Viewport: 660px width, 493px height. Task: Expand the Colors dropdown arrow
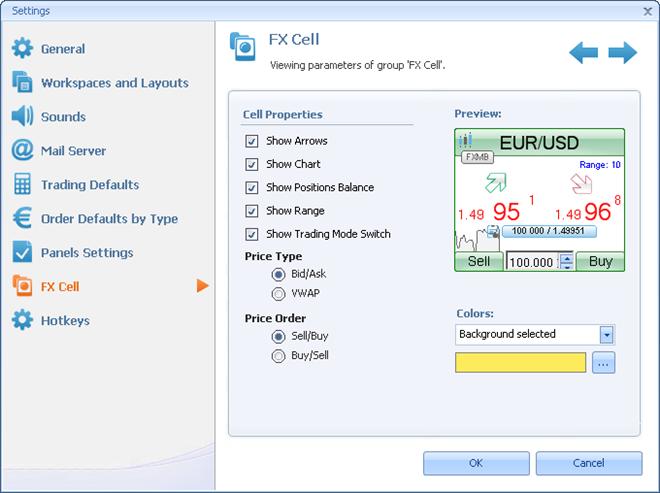pyautogui.click(x=607, y=335)
